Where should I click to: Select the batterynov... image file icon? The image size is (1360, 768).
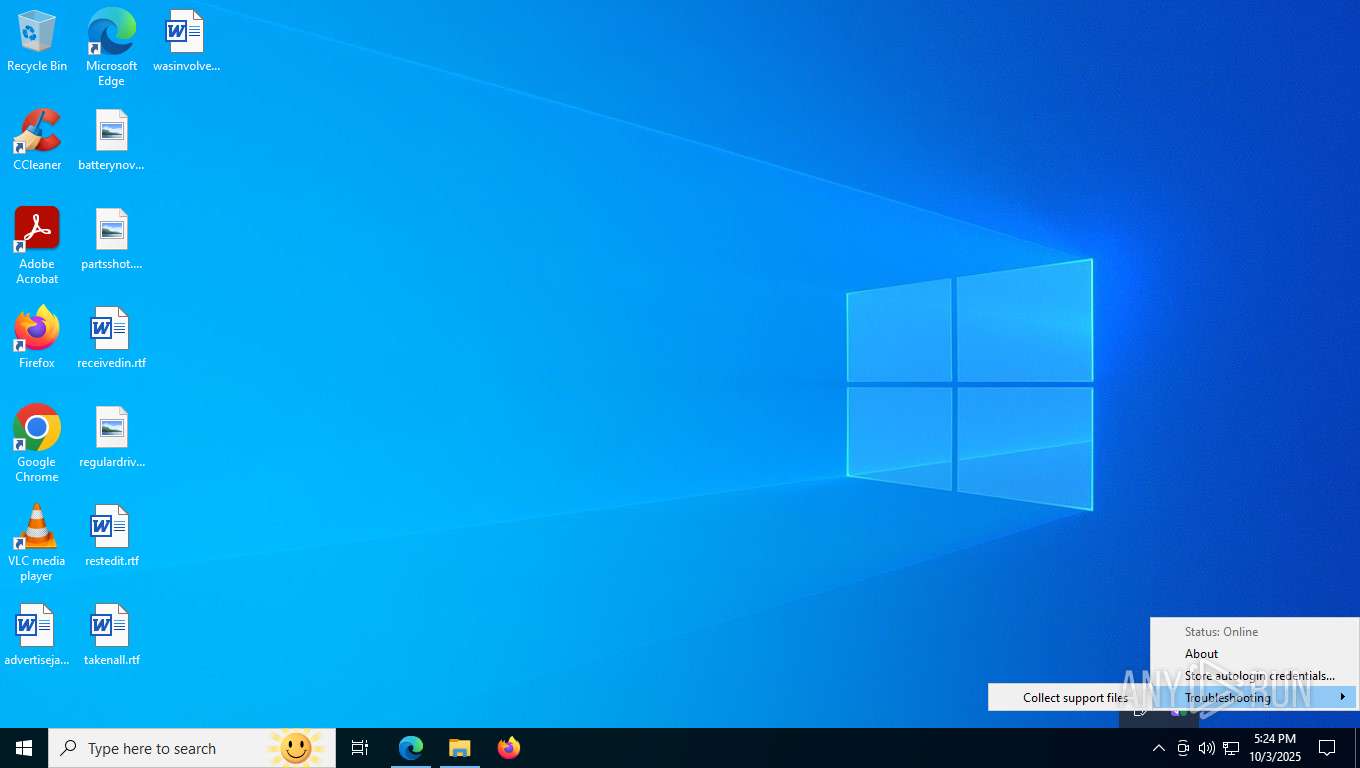(111, 141)
